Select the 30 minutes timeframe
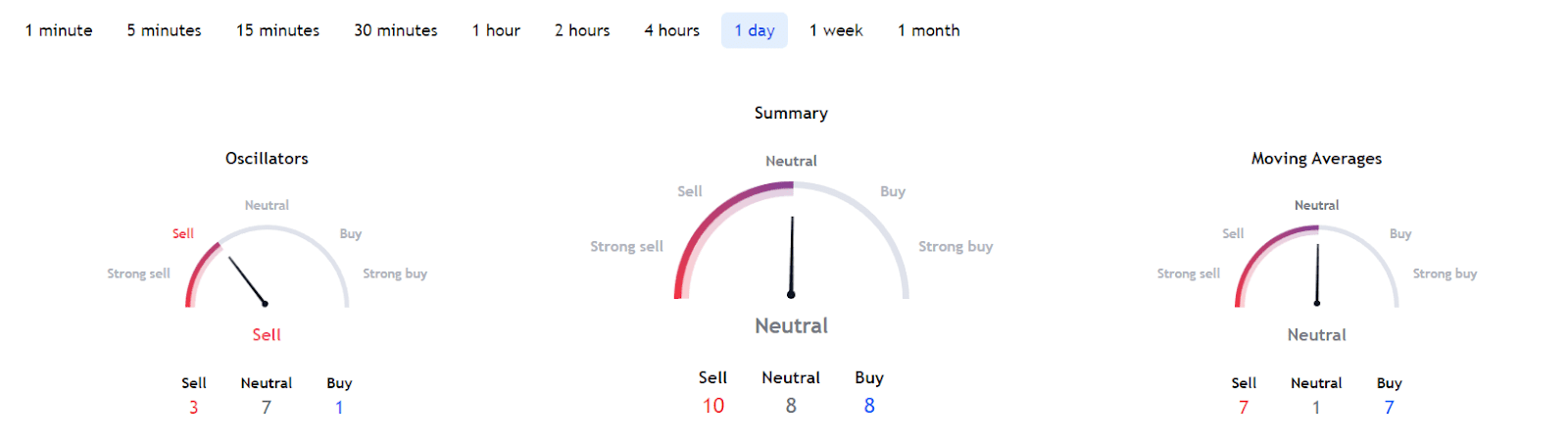Screen dimensions: 1568x446 coord(396,30)
